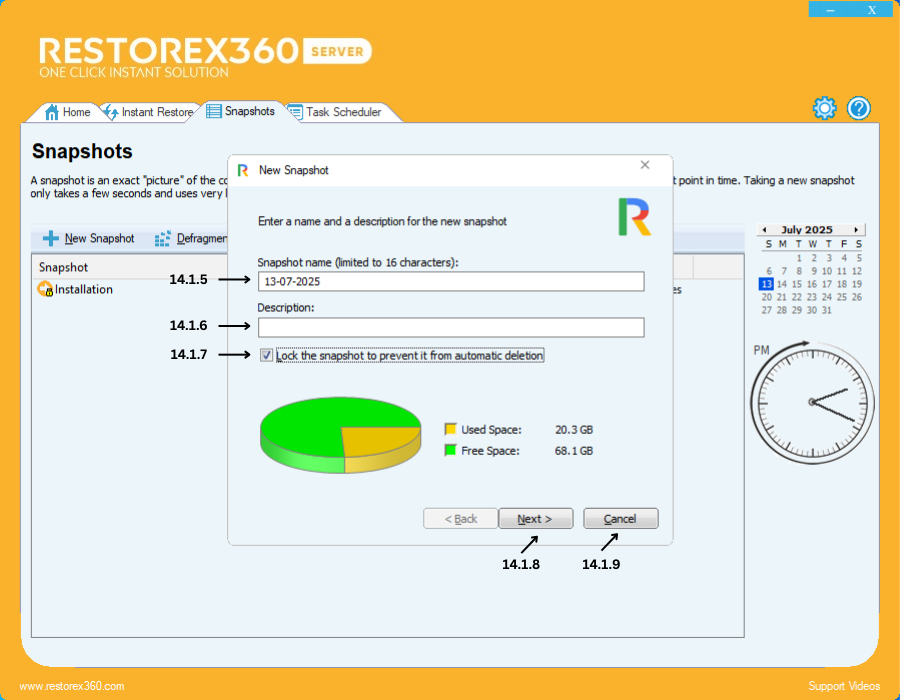Click the disabled Back button
900x700 pixels.
pos(460,519)
